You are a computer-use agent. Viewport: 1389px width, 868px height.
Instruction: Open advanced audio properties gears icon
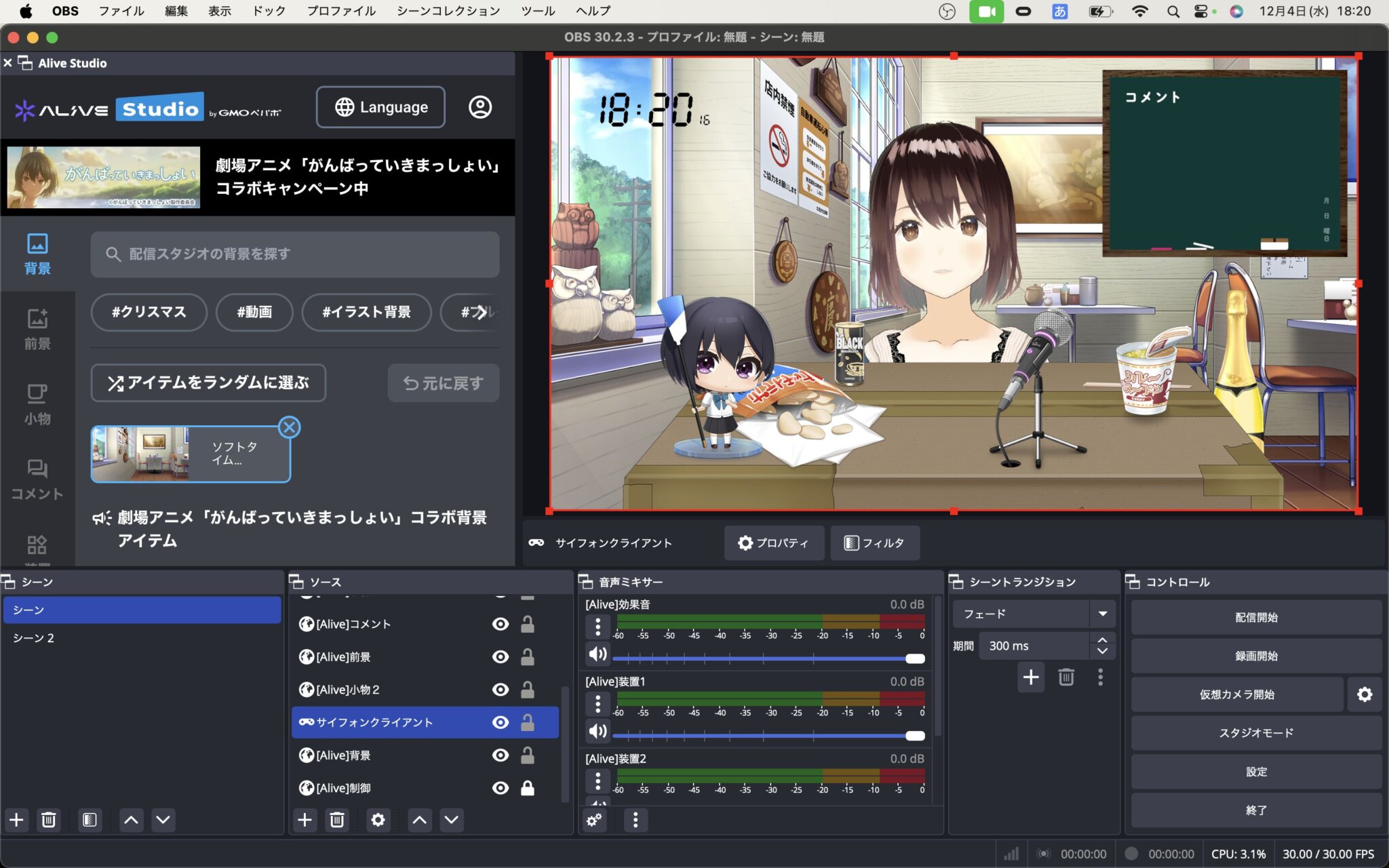pyautogui.click(x=594, y=821)
